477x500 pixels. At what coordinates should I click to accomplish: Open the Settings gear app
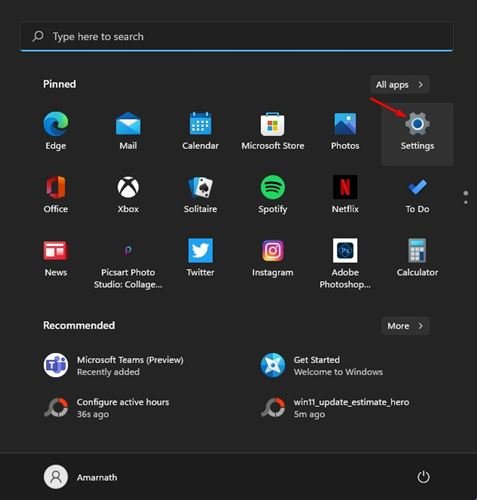[417, 133]
